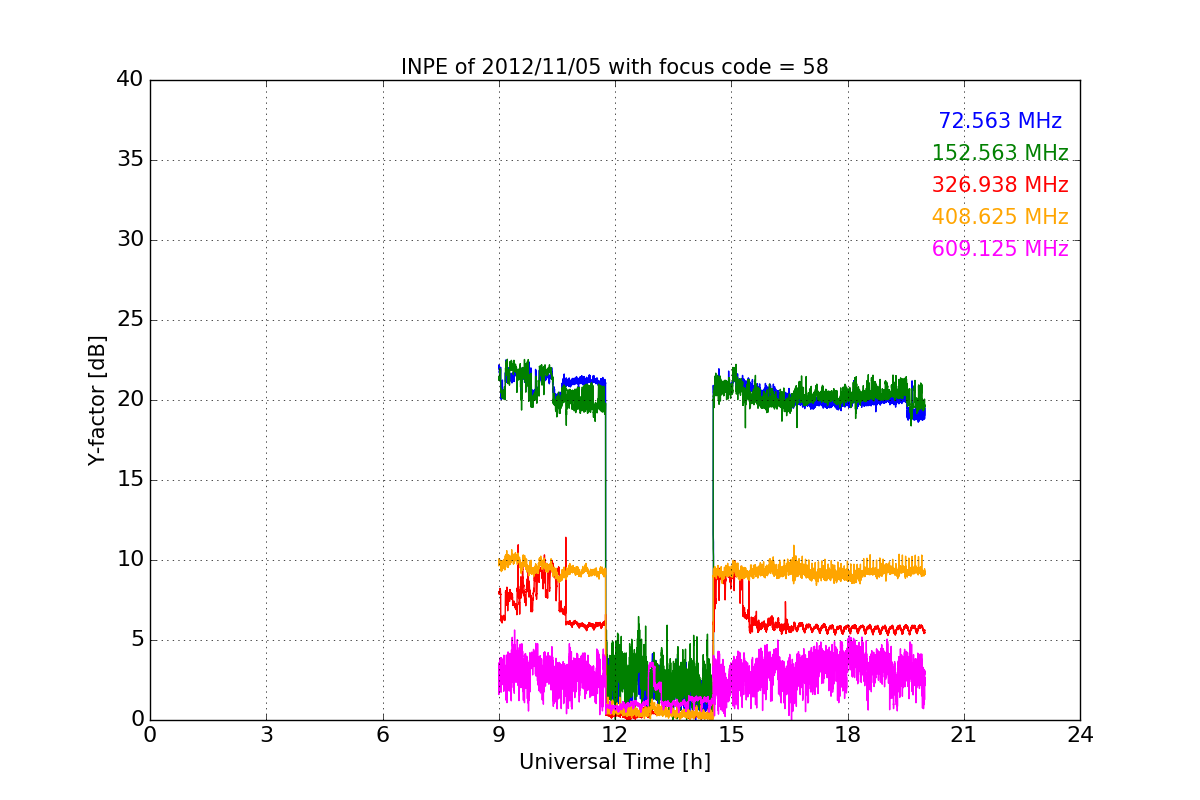
Task: Select the red 326.938 MHz legend label
Action: (x=1000, y=185)
